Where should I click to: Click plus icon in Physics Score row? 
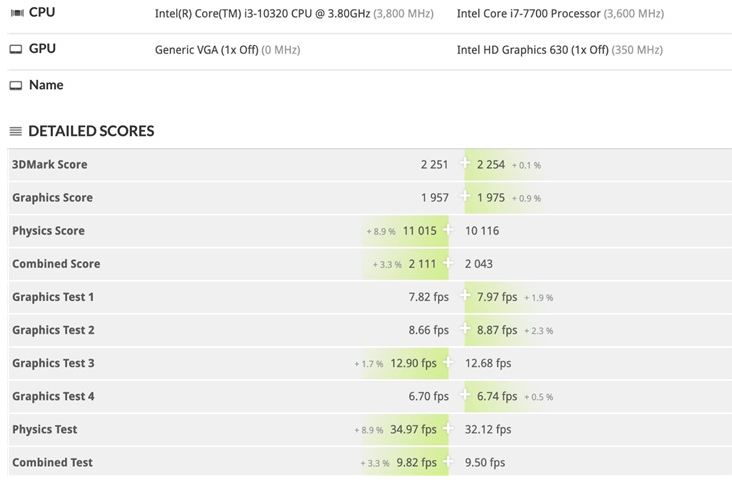(x=448, y=230)
